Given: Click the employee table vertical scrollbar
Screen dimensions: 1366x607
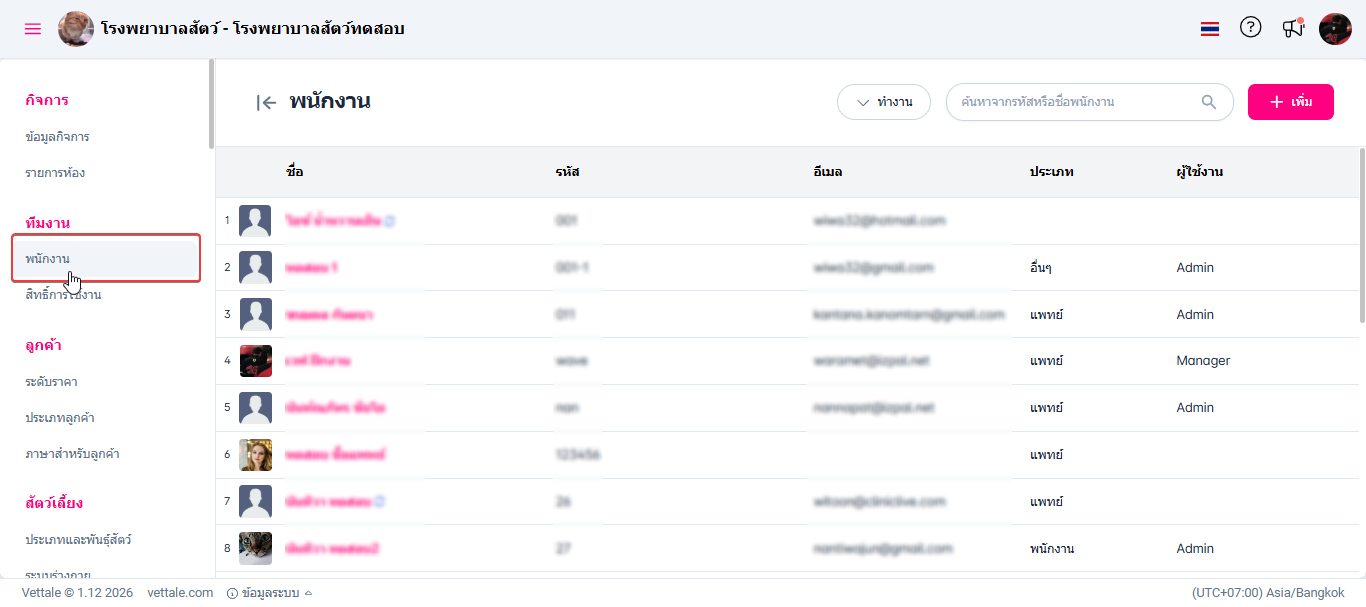Looking at the screenshot, I should pyautogui.click(x=1361, y=235).
